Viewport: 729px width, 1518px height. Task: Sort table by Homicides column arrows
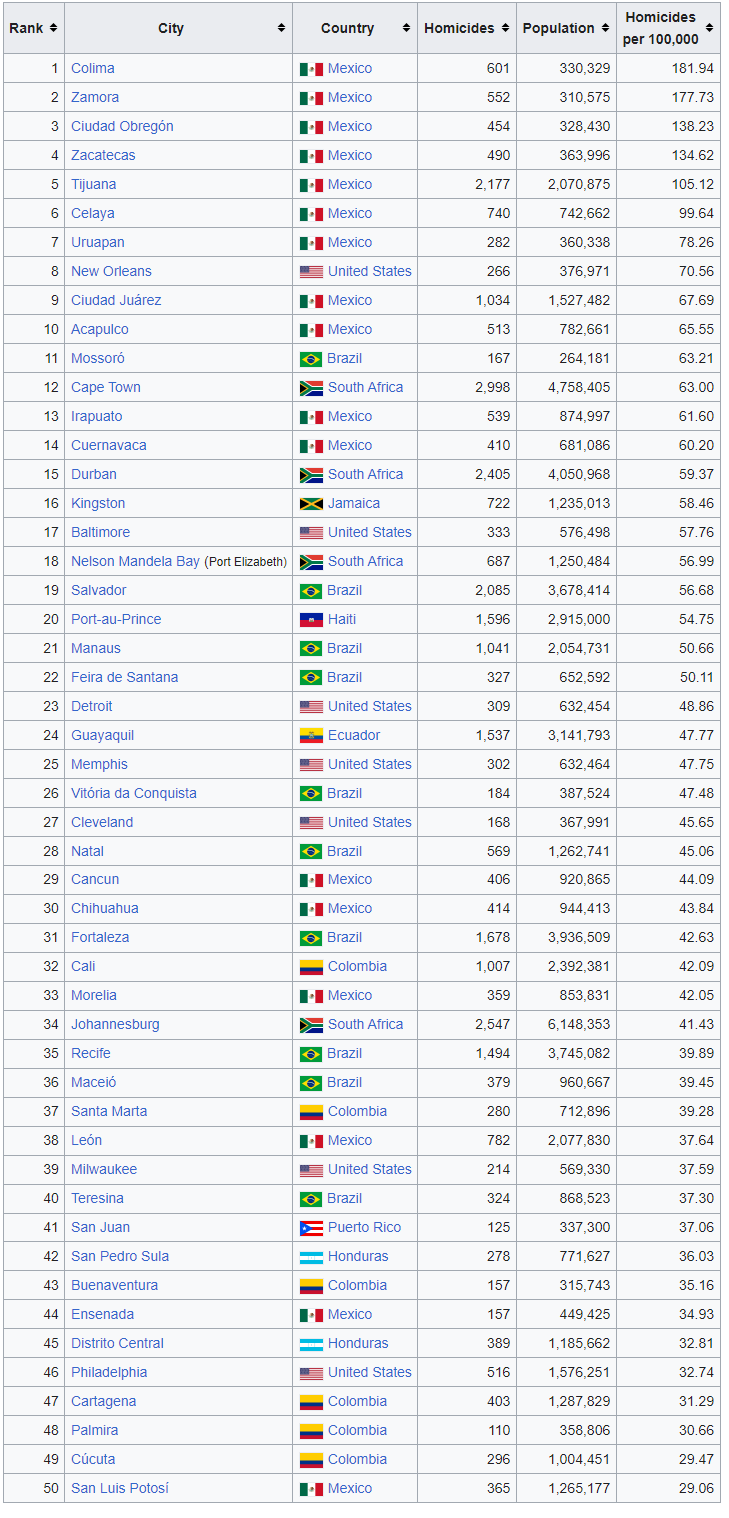[x=505, y=28]
